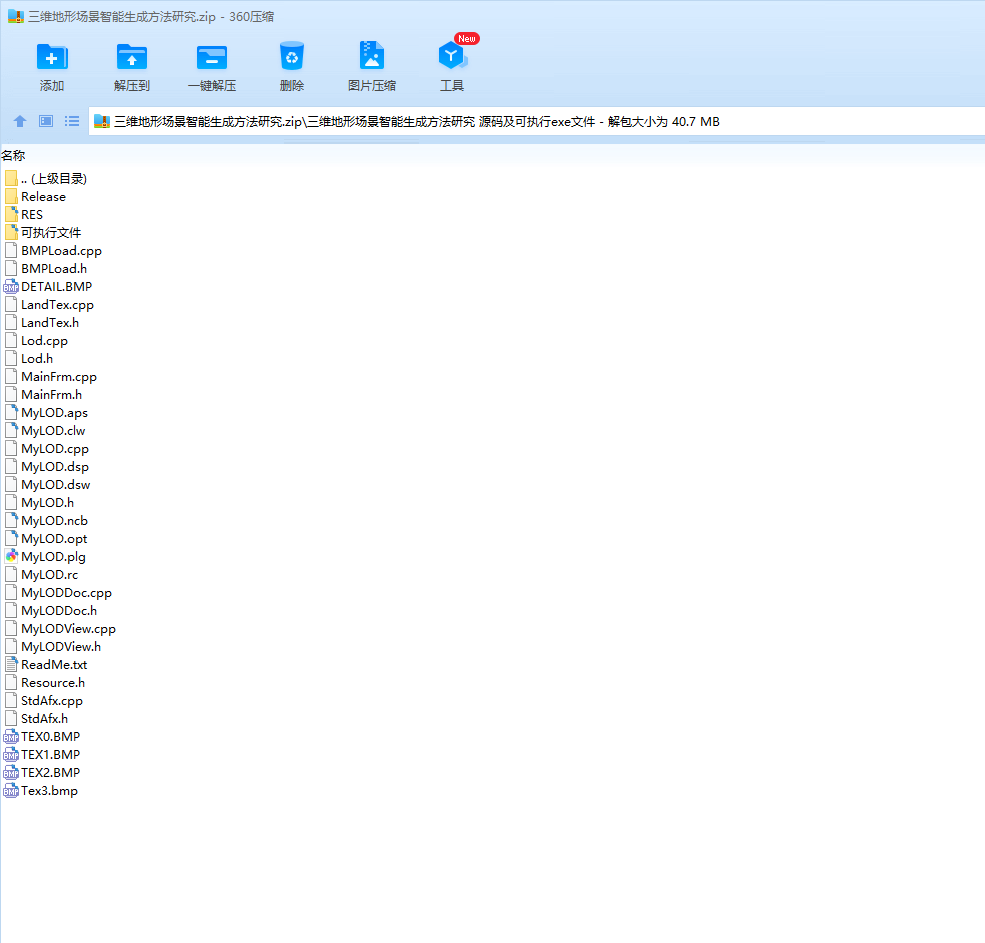Select the file MyLODDoc.h

50,611
